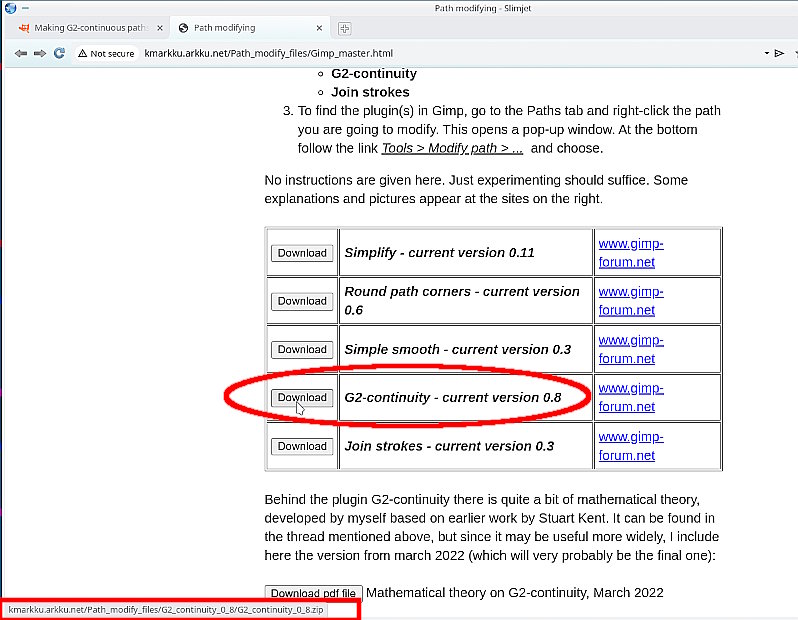
Task: Click the favicon of the 'Making G2-continuous path' tab
Action: (x=24, y=28)
